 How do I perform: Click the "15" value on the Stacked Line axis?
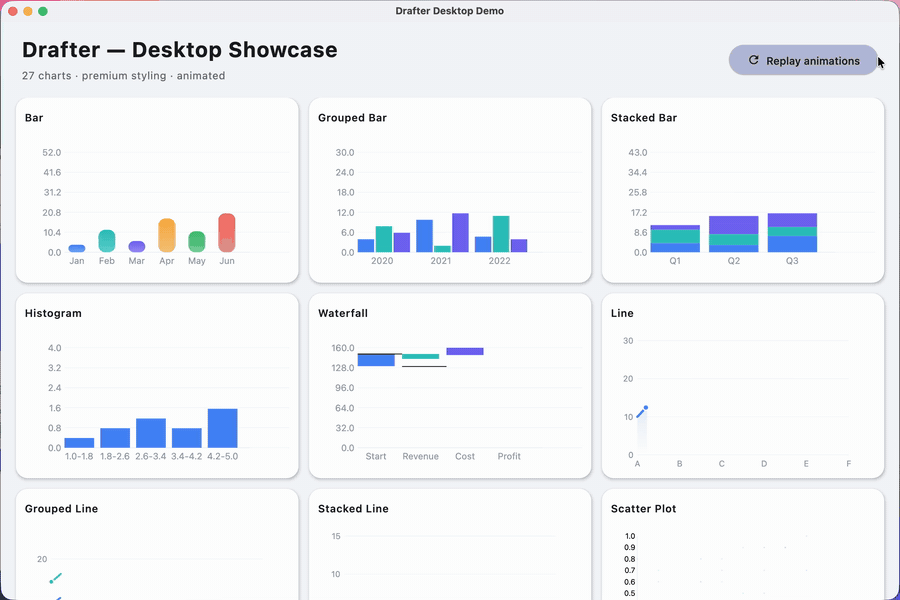pos(336,536)
